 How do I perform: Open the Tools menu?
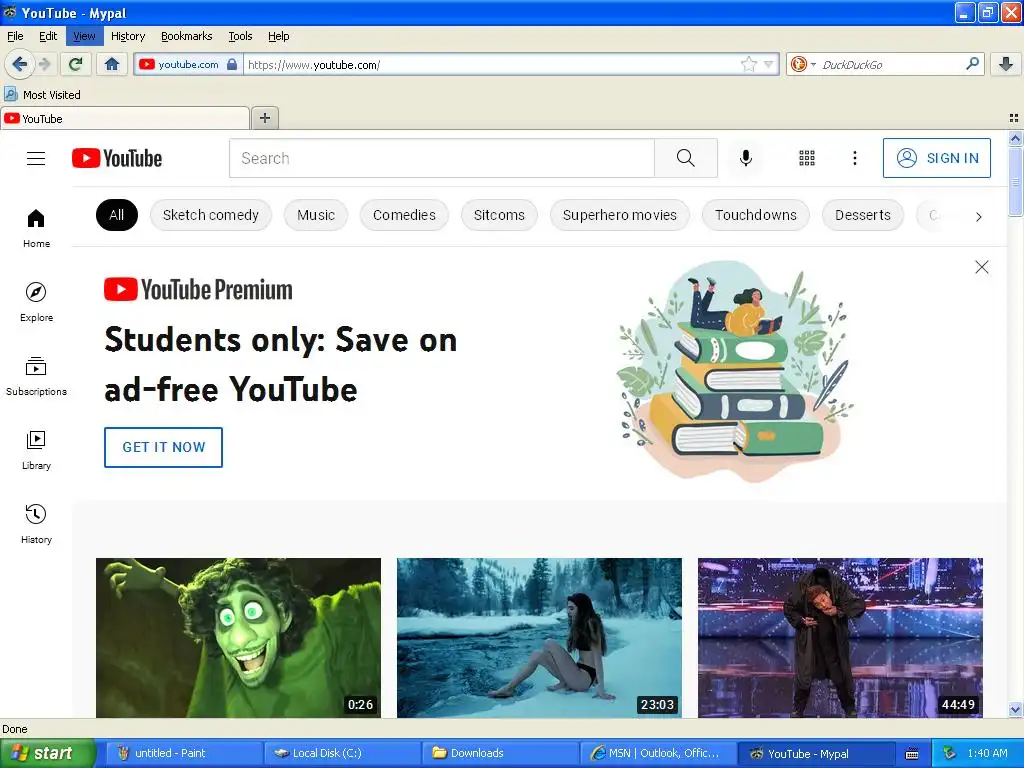(x=240, y=36)
